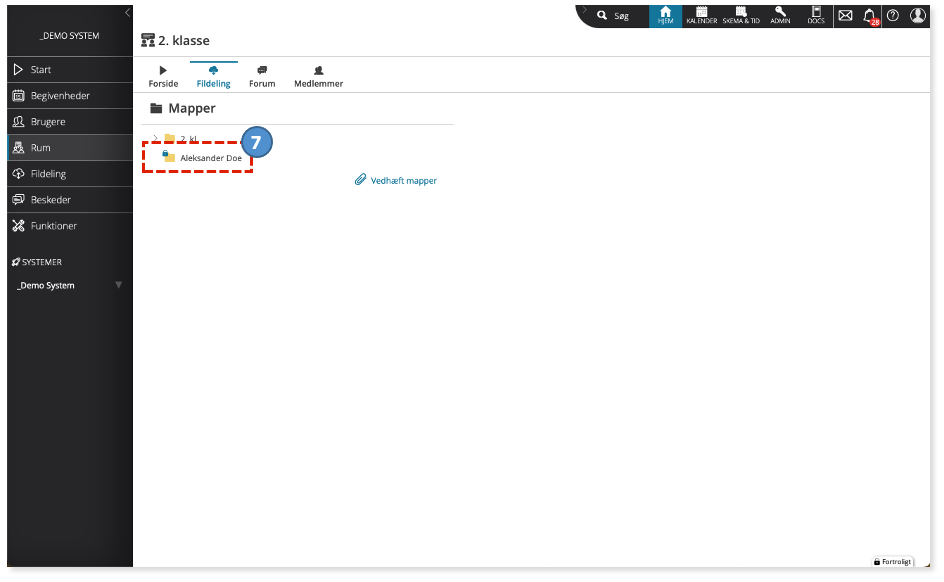Collapse the left sidebar with arrow

pos(128,12)
